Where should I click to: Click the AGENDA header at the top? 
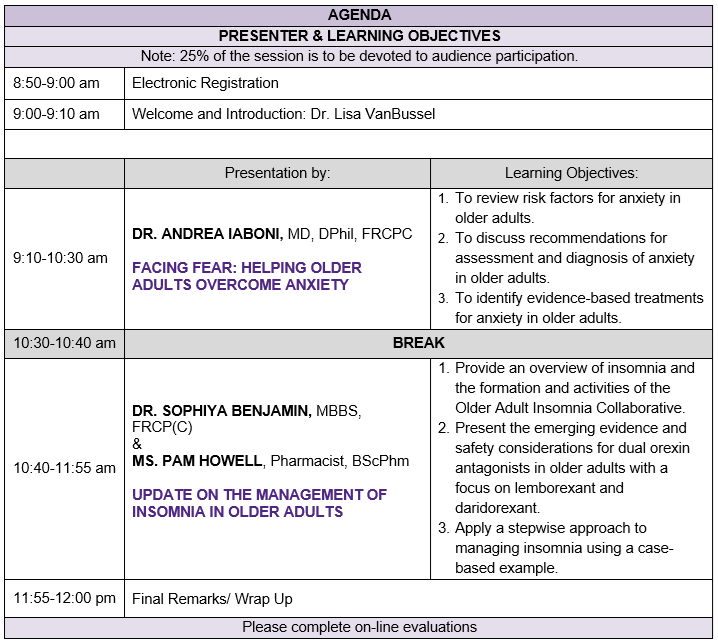(359, 15)
